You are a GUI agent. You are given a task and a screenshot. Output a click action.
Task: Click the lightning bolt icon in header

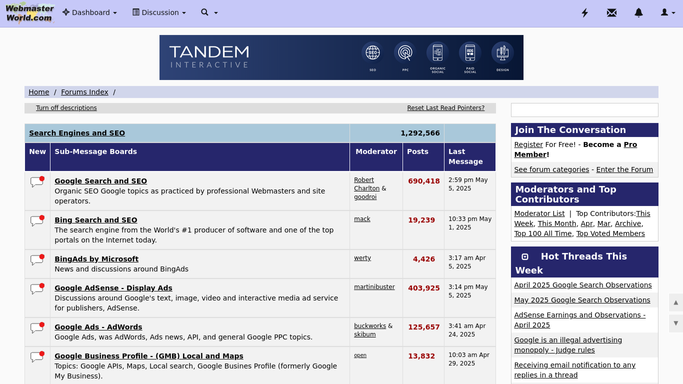(x=585, y=13)
